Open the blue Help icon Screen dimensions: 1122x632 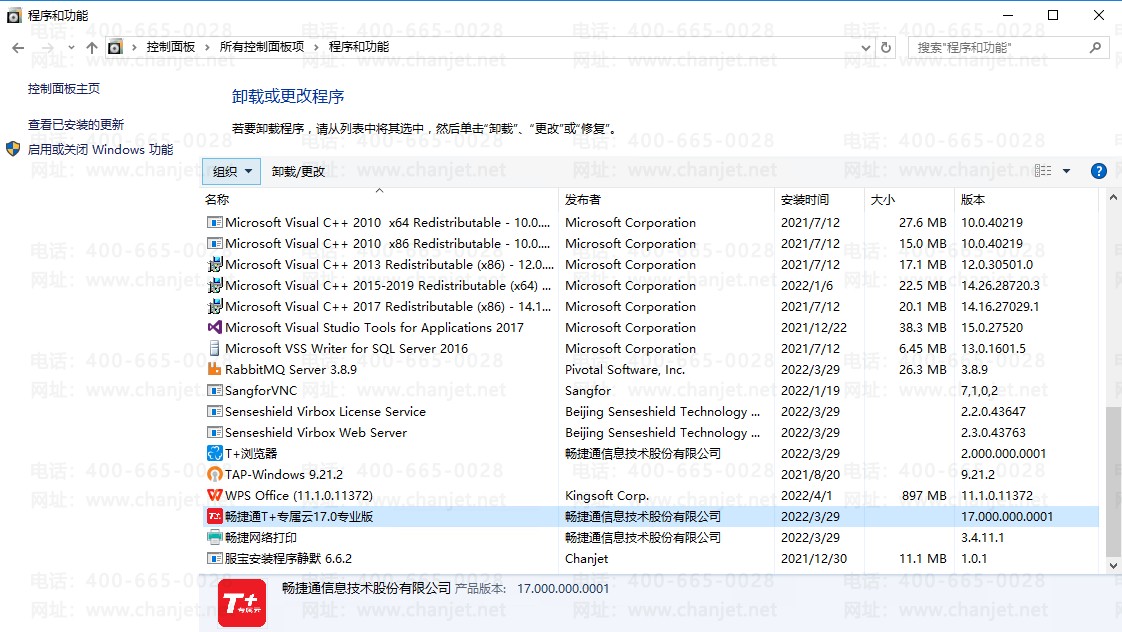1098,171
